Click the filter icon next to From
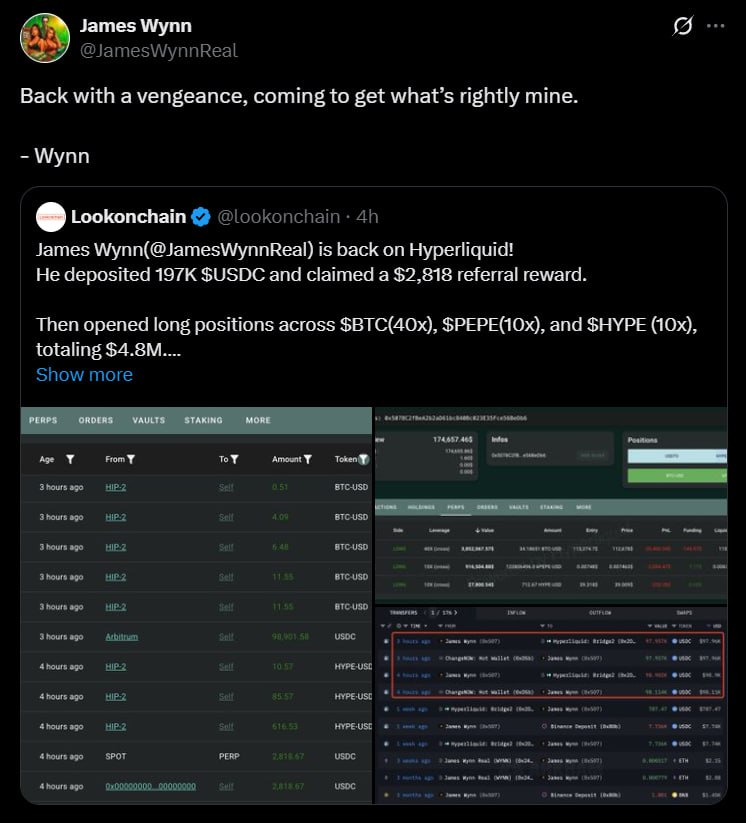The height and width of the screenshot is (823, 746). [131, 459]
